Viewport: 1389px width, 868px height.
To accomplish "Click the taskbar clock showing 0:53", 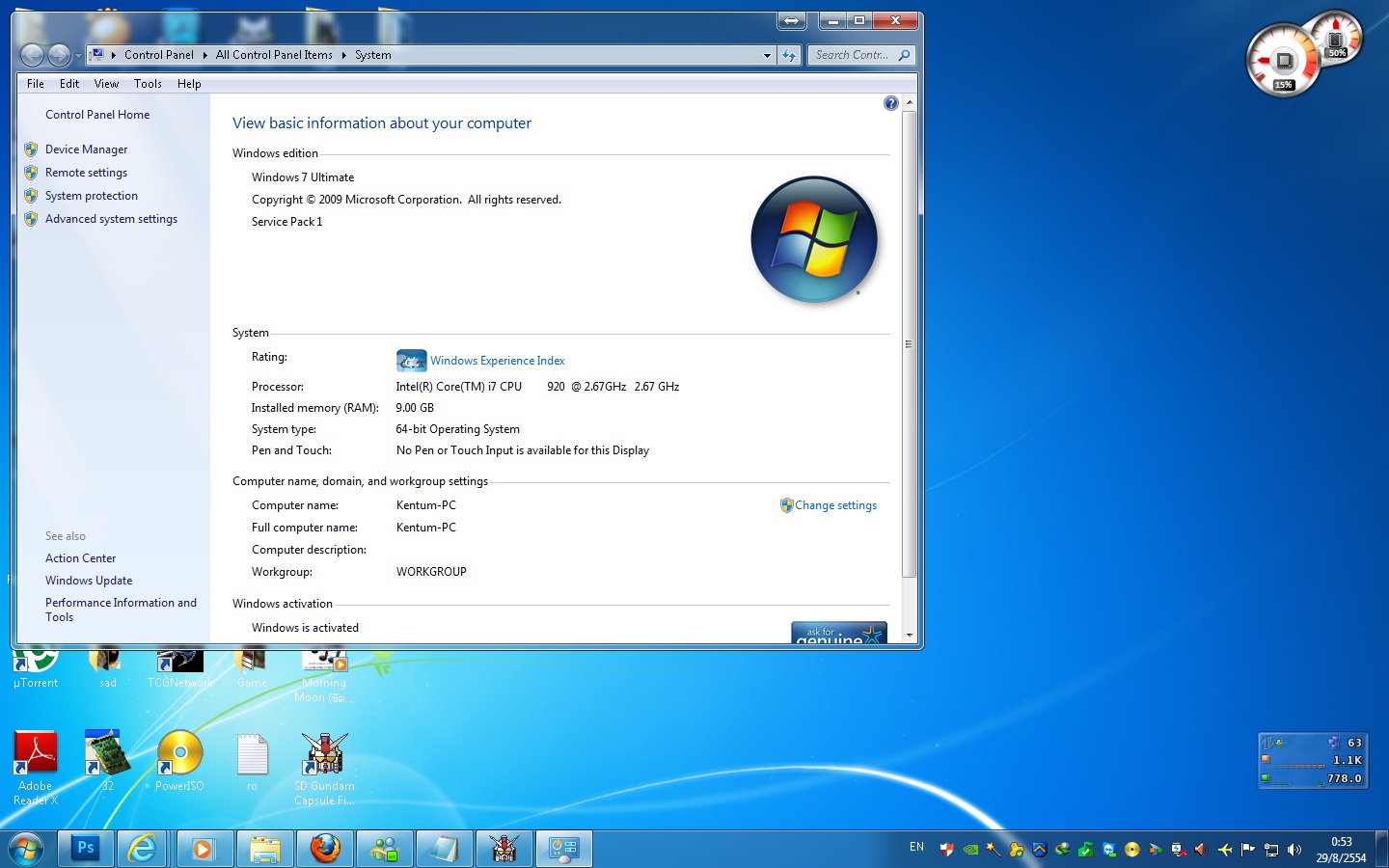I will (x=1341, y=850).
